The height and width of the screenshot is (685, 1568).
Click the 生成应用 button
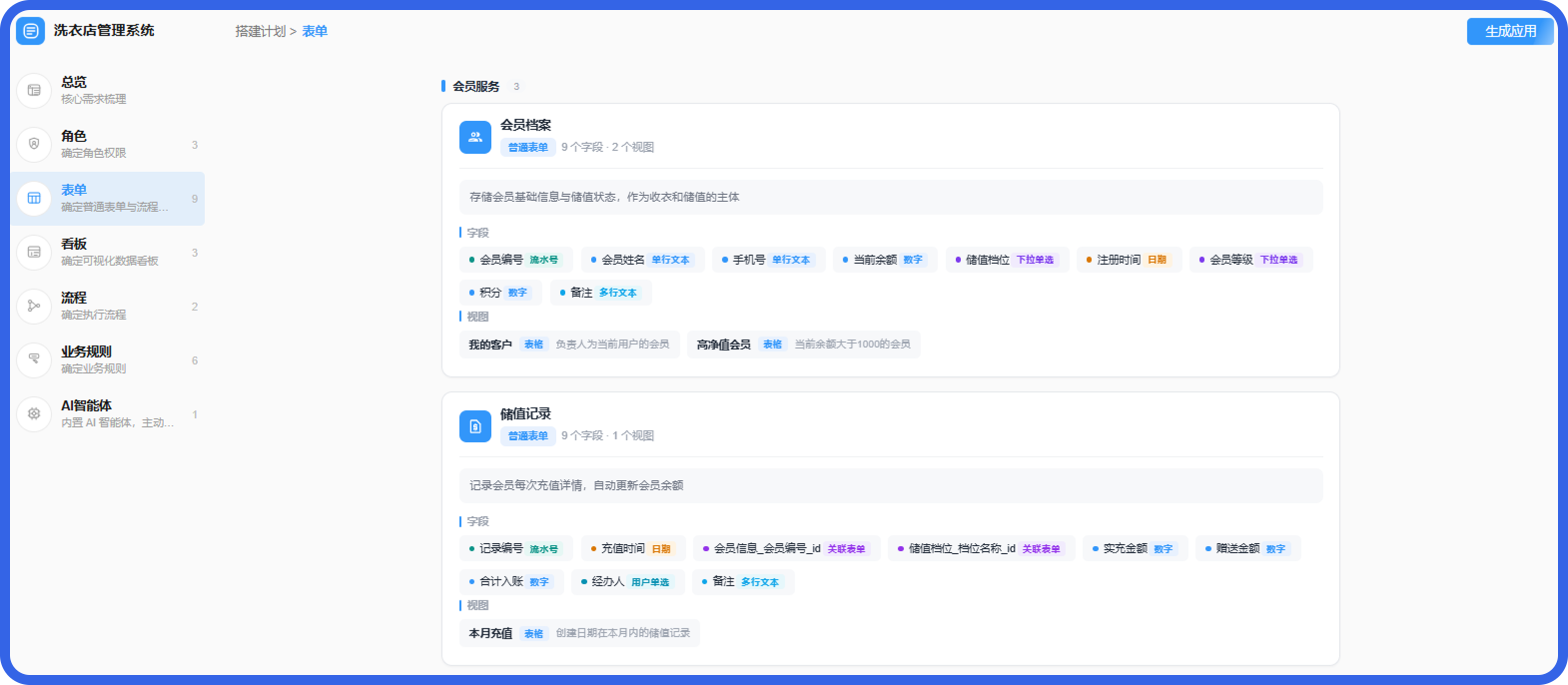[1510, 31]
